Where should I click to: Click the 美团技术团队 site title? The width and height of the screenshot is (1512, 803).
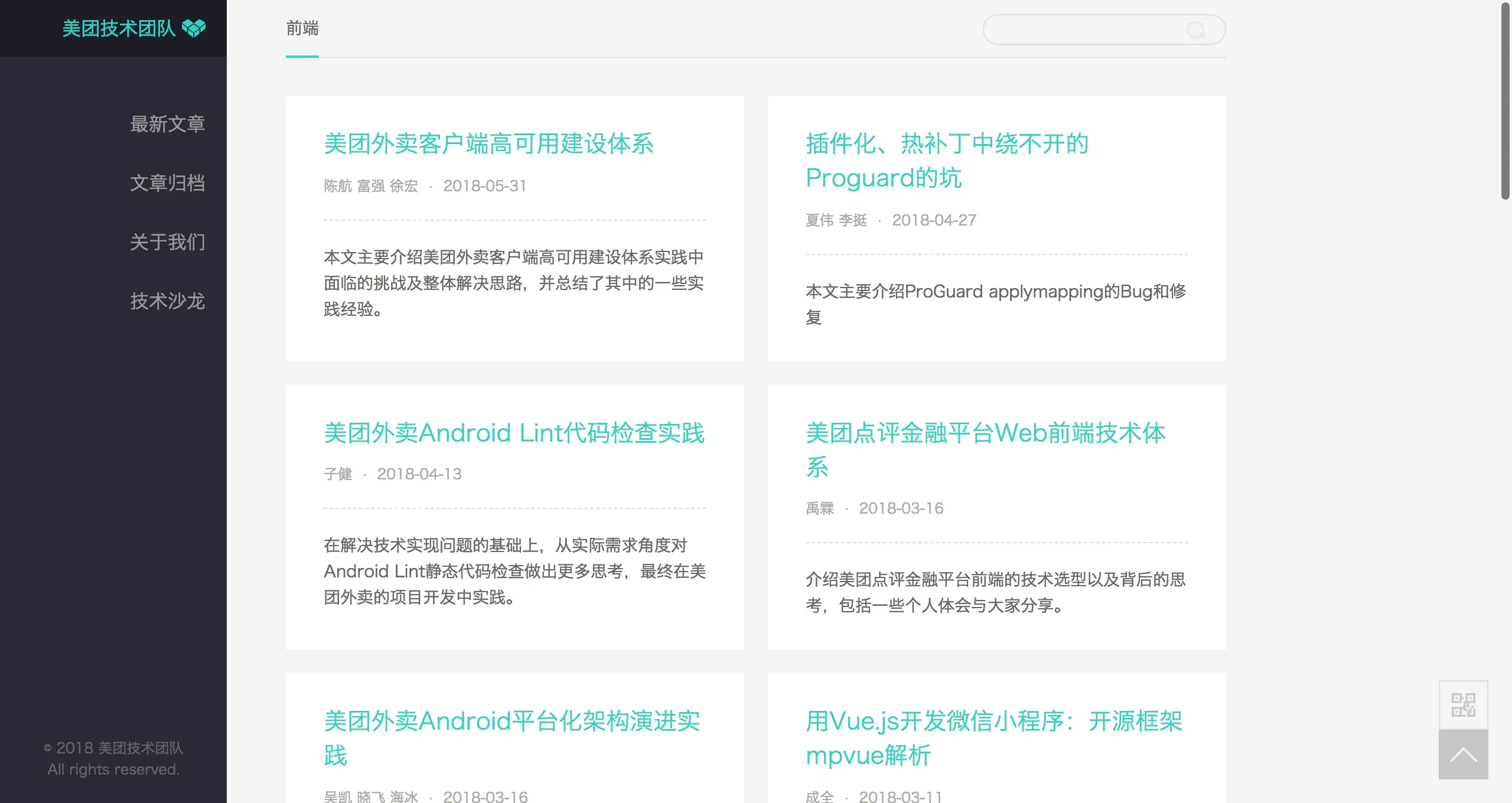[x=119, y=28]
